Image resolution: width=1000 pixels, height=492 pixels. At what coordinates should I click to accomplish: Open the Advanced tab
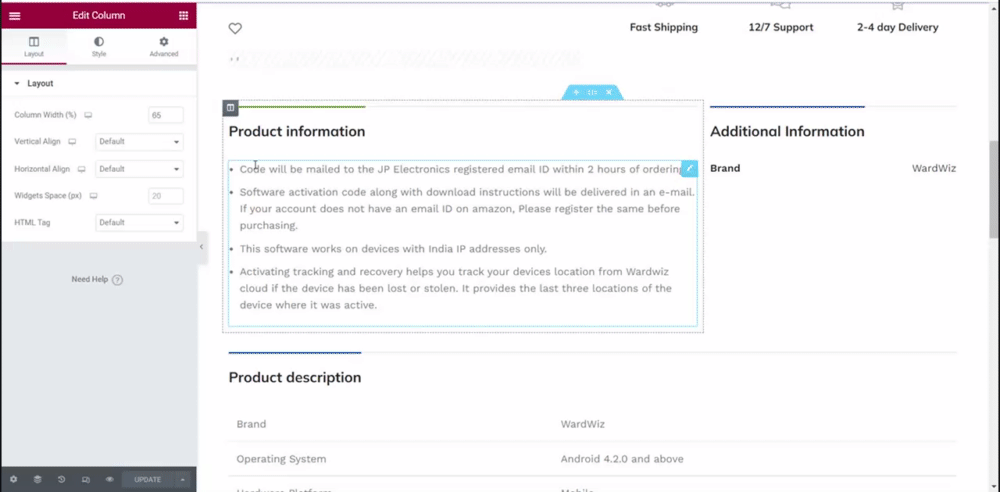(x=164, y=47)
